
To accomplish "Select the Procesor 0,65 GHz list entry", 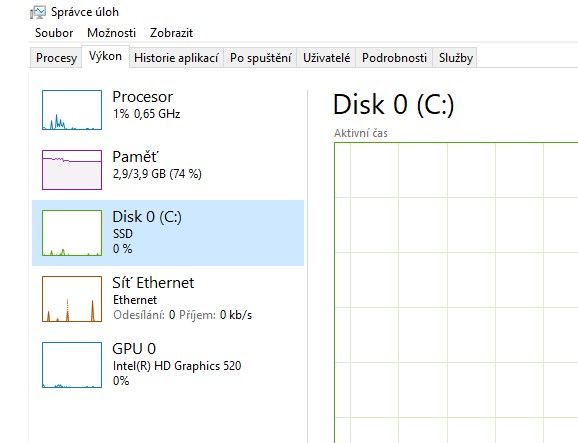I will coord(168,110).
